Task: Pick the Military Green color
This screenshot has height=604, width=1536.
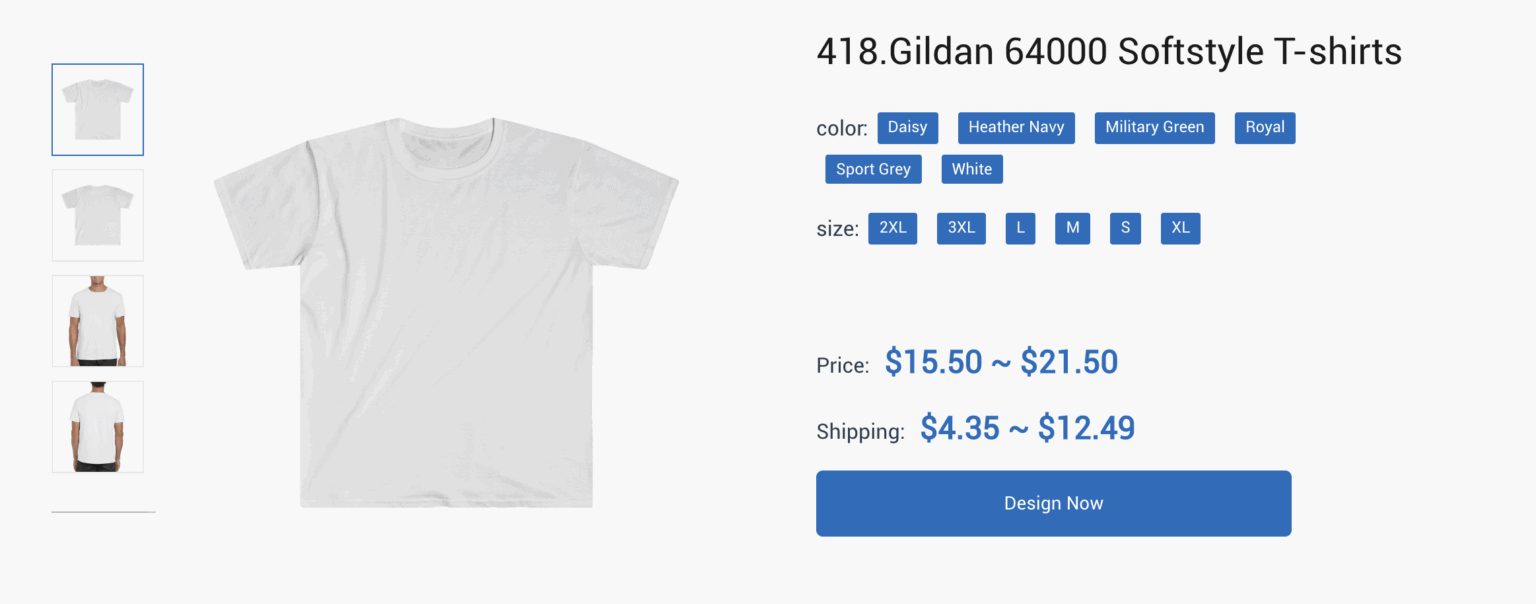Action: [x=1154, y=128]
